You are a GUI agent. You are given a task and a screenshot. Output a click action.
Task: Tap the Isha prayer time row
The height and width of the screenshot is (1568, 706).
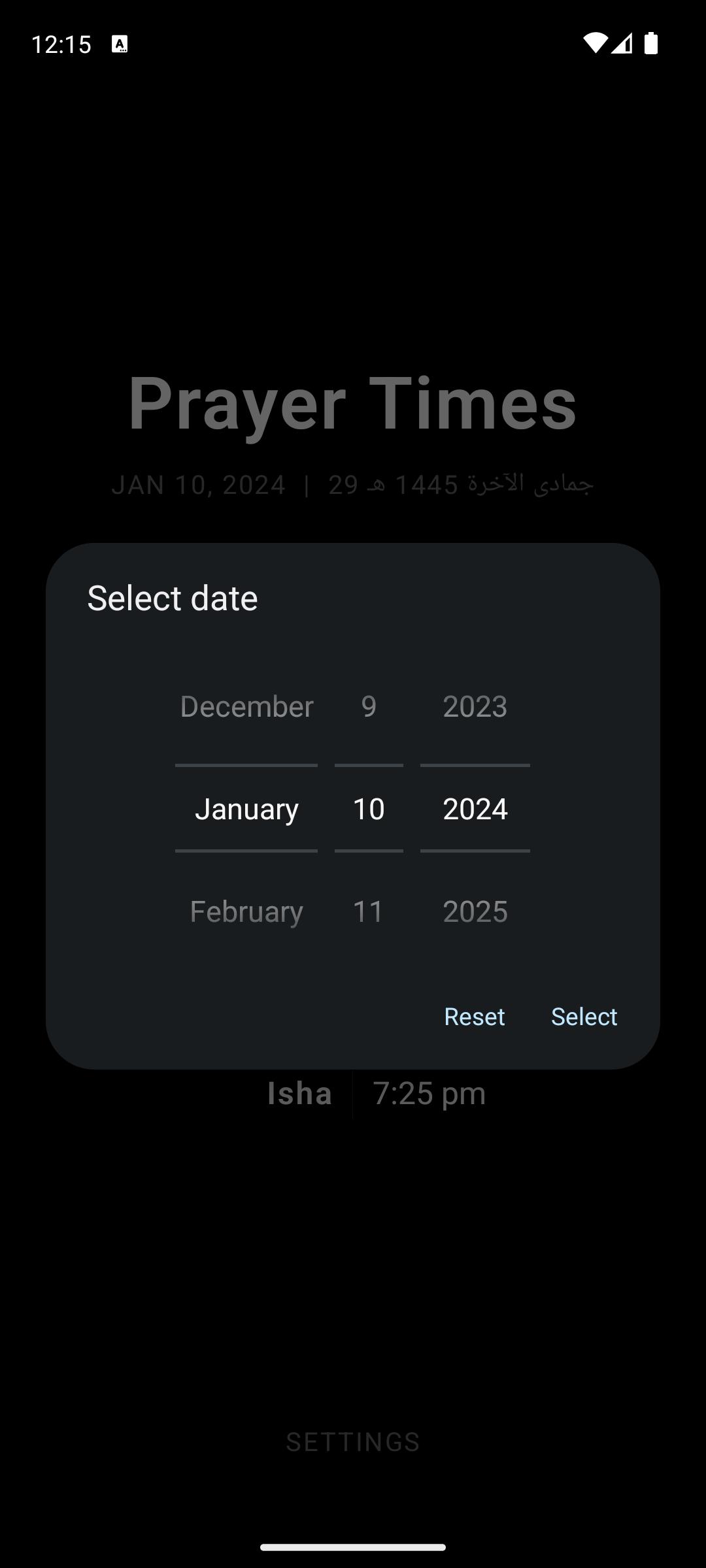point(377,1093)
